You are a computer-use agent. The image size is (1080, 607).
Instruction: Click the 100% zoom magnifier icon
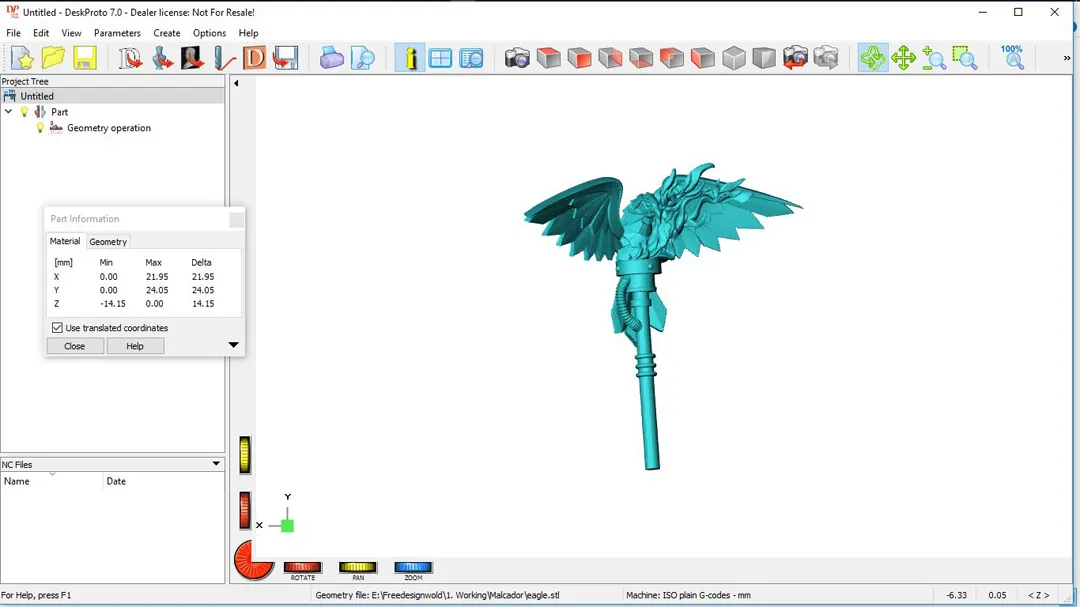coord(1012,58)
